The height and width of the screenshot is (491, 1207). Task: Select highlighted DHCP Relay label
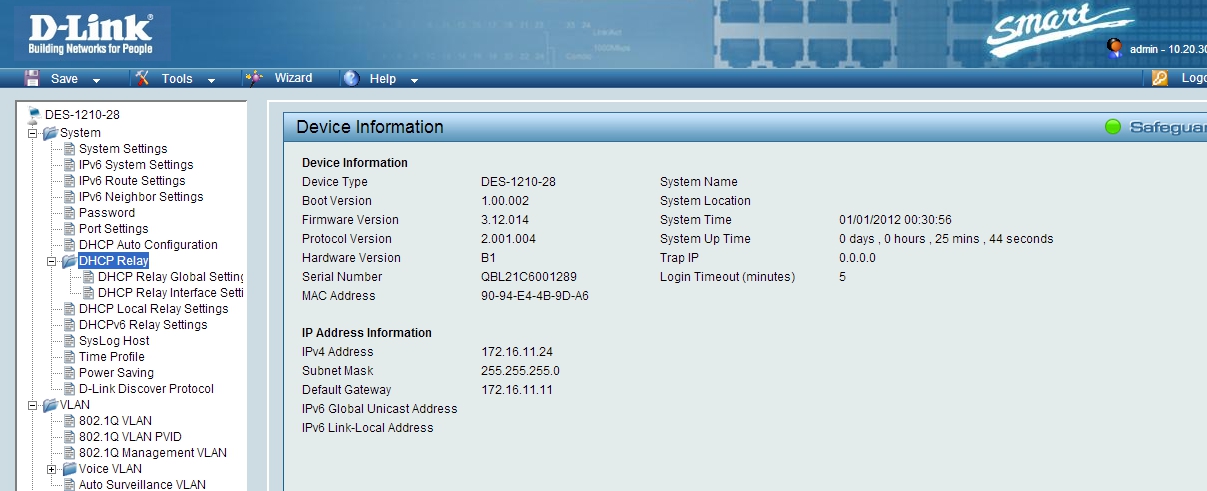coord(114,260)
